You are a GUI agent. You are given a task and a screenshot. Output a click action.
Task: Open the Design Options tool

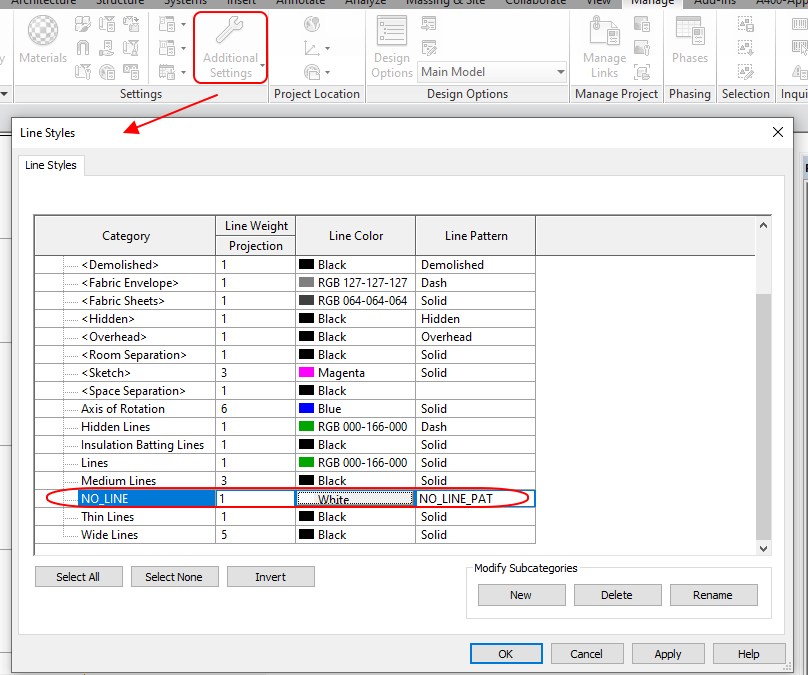392,46
